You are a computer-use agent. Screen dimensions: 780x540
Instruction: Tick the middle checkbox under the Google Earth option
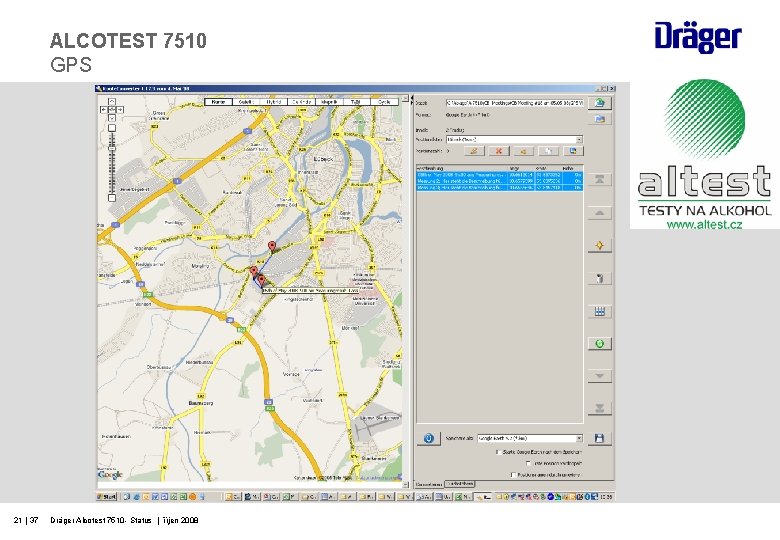528,463
